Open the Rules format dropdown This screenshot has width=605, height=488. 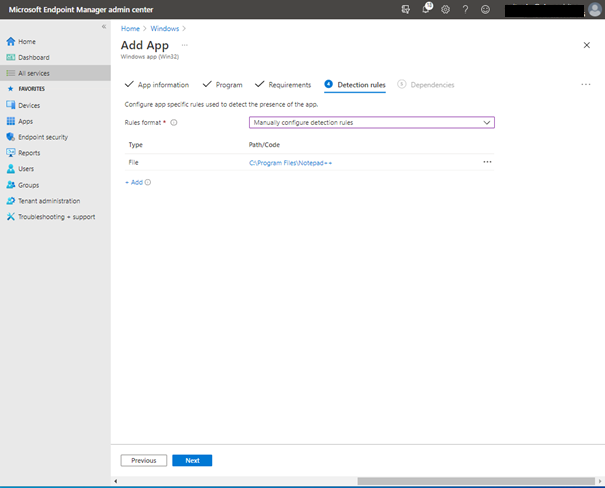372,122
